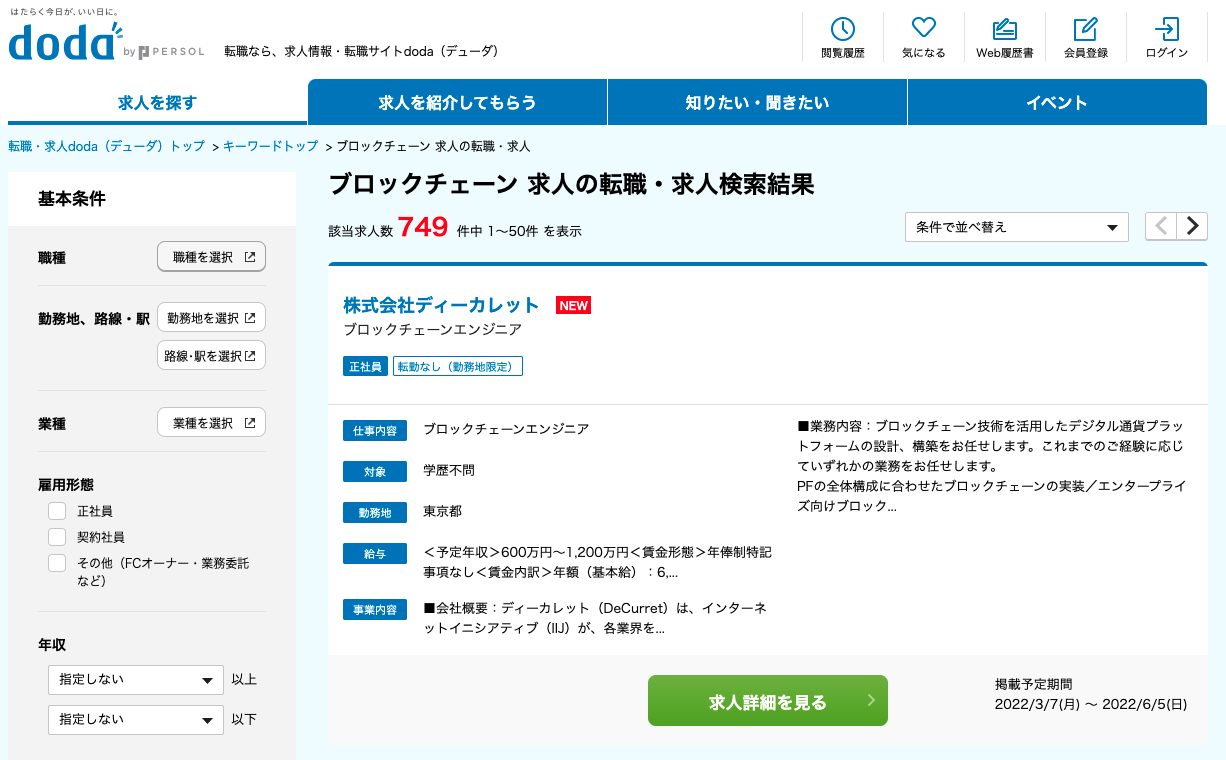
Task: Click the previous page arrow
Action: click(x=1160, y=226)
